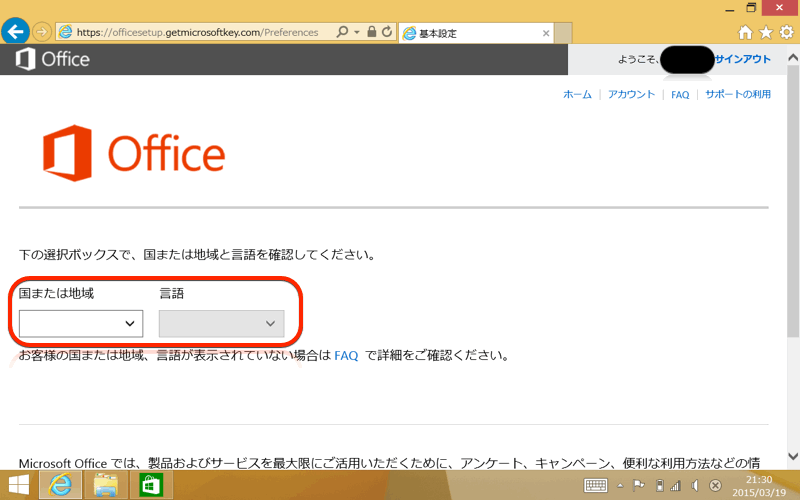
Task: Click the browser Back arrow button
Action: click(15, 32)
